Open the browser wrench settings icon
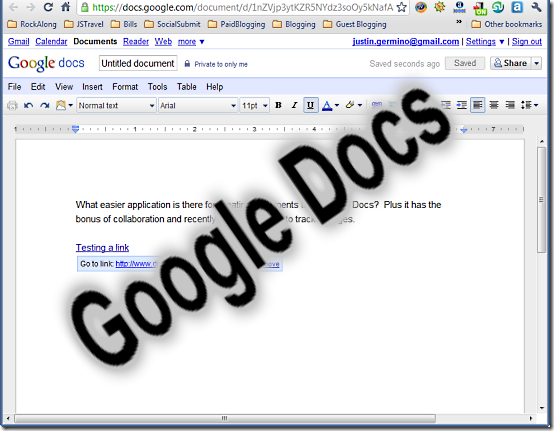 [x=536, y=7]
